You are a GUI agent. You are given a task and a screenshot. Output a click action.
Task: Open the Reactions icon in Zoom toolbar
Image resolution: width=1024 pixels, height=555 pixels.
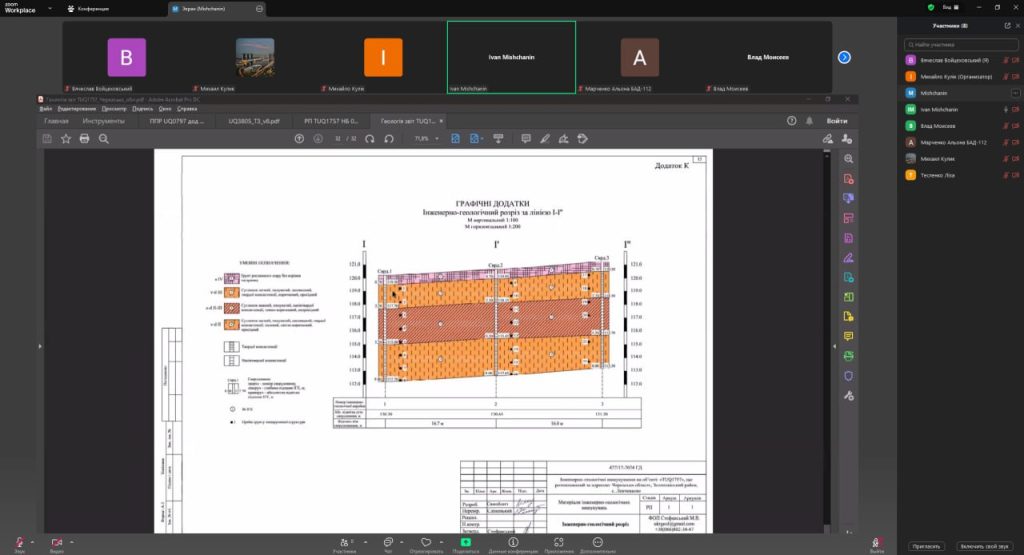[x=426, y=540]
